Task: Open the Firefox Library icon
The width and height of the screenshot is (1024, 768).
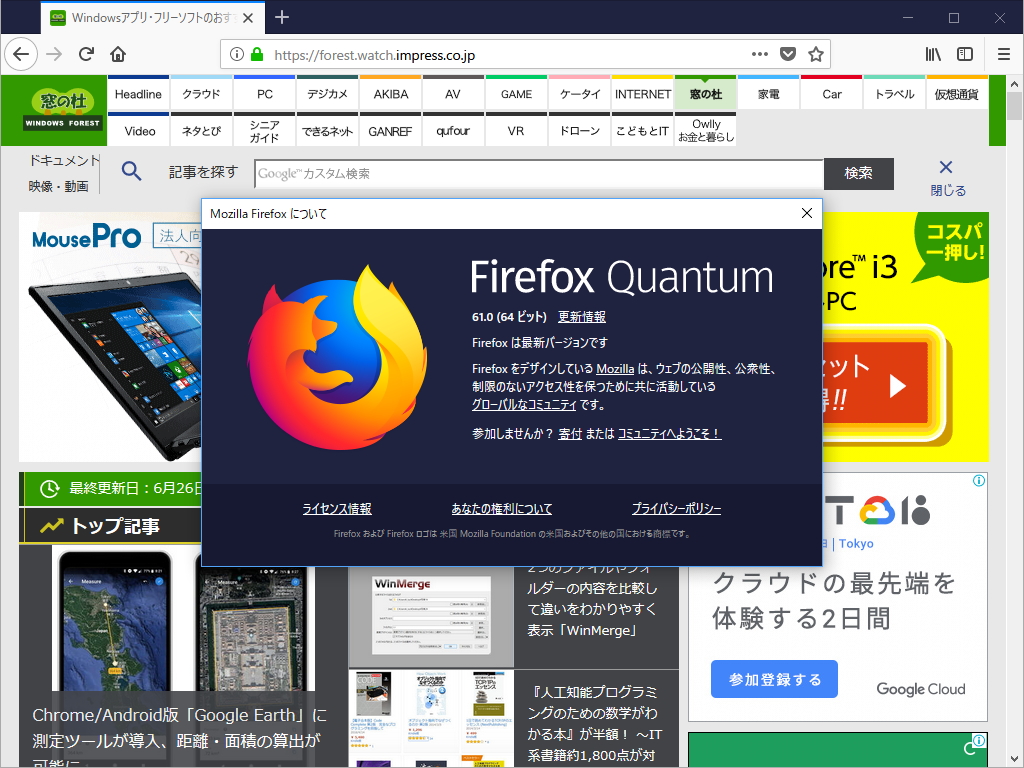Action: [933, 54]
